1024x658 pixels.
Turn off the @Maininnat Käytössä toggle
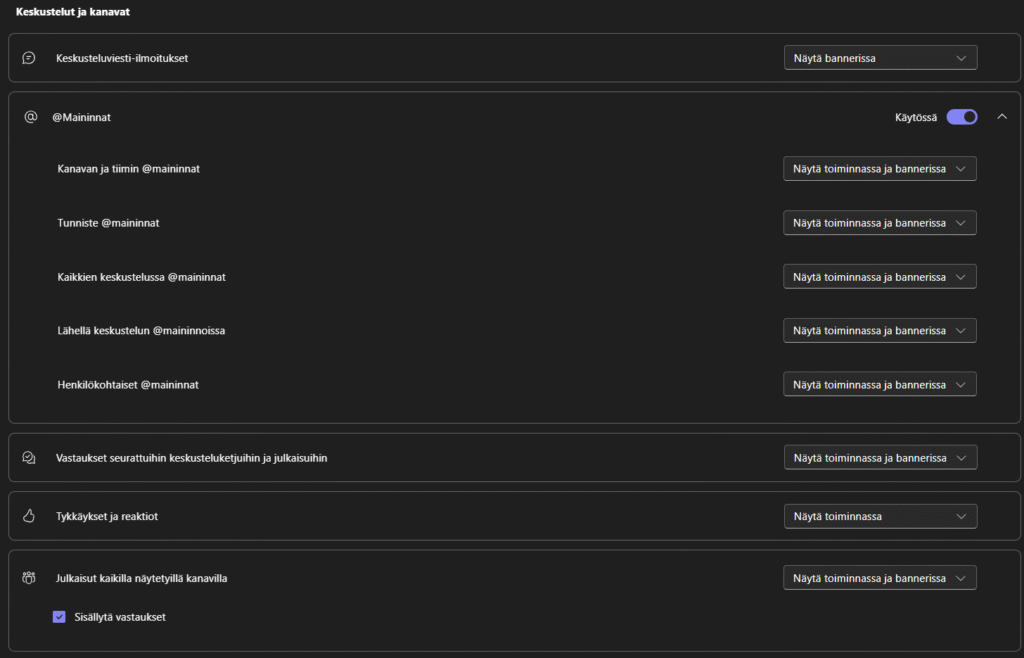[x=961, y=117]
